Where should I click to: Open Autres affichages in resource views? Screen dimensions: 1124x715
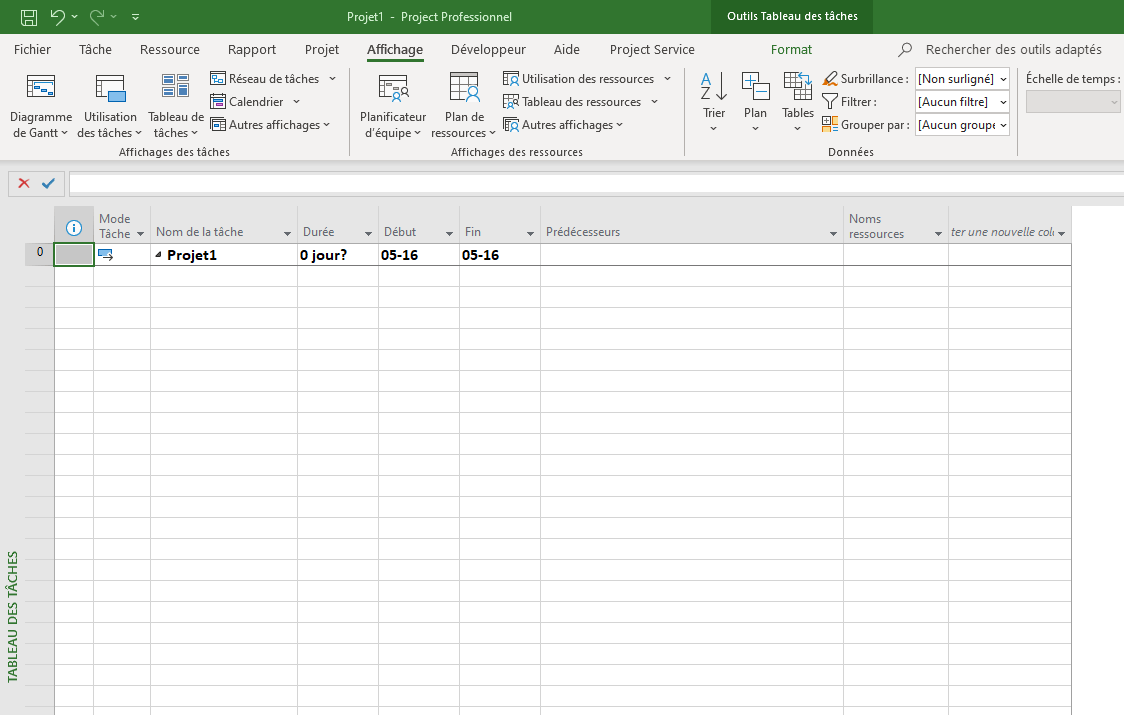click(563, 125)
